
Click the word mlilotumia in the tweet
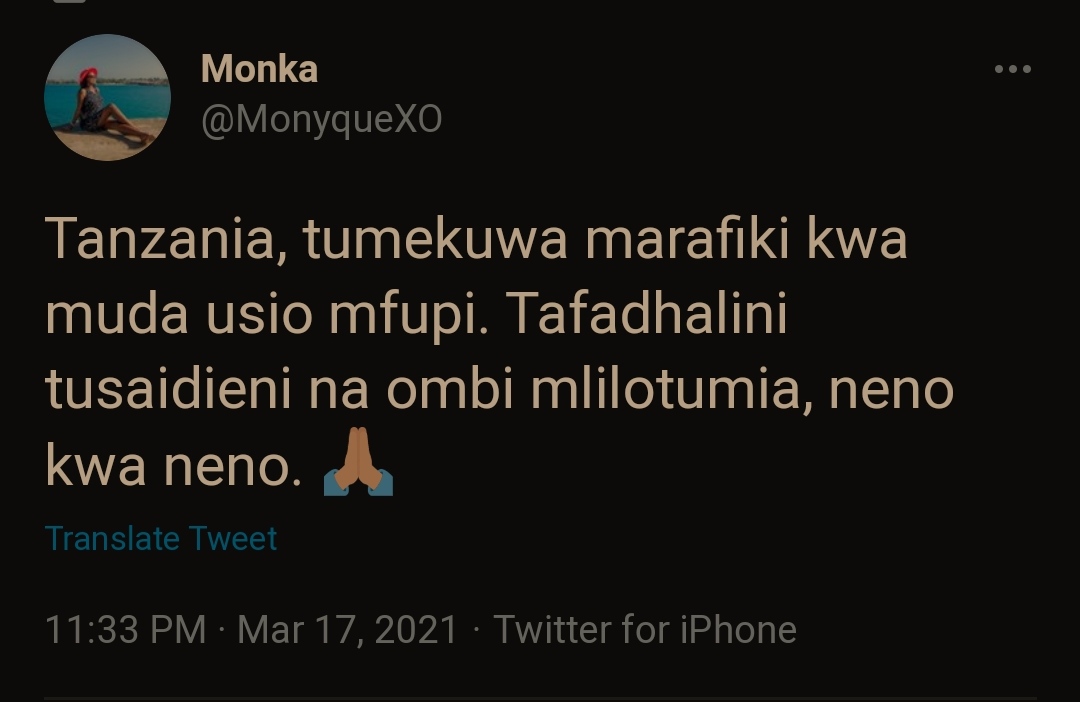pyautogui.click(x=660, y=392)
